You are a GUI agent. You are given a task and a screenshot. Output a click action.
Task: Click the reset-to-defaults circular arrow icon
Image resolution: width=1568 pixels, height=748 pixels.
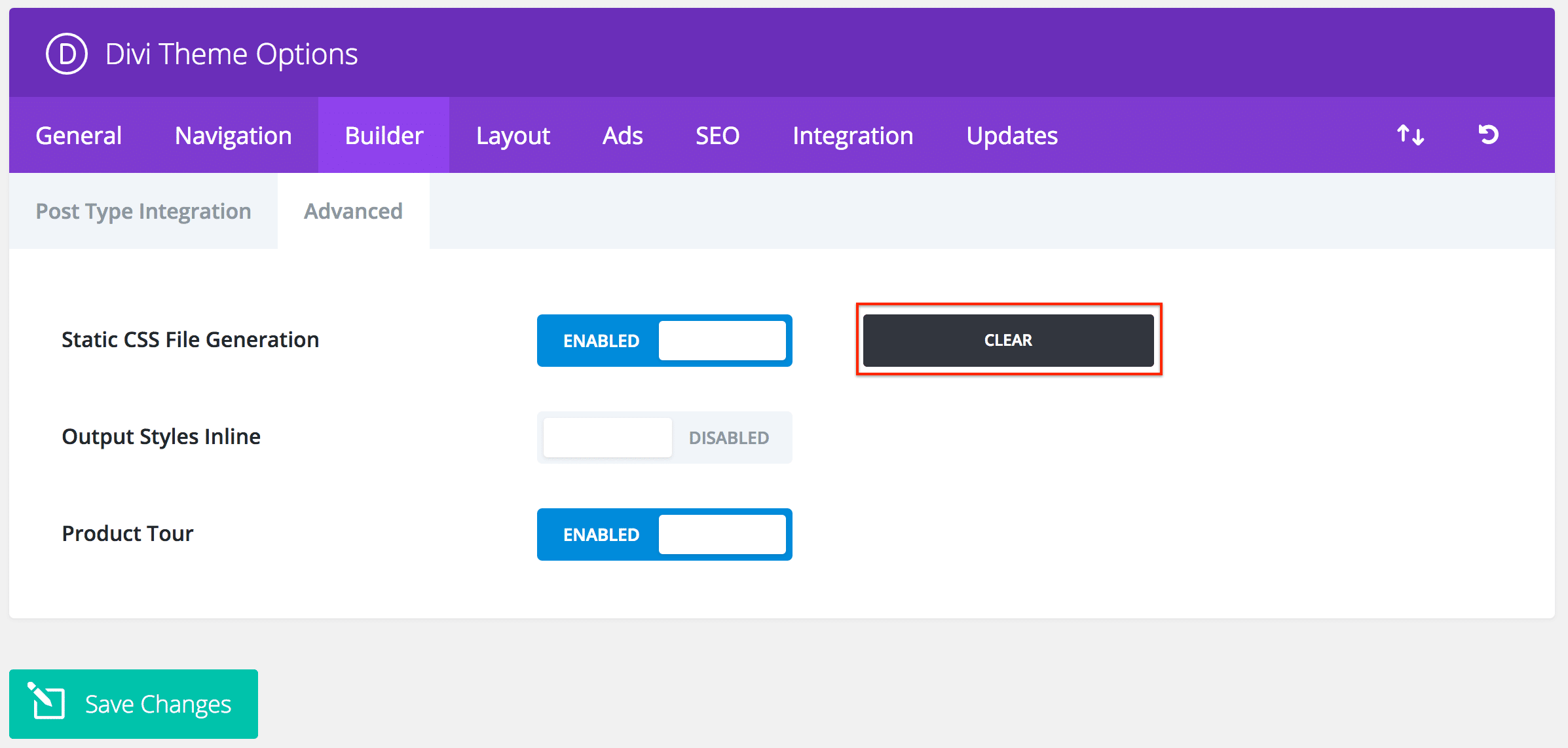[x=1488, y=134]
